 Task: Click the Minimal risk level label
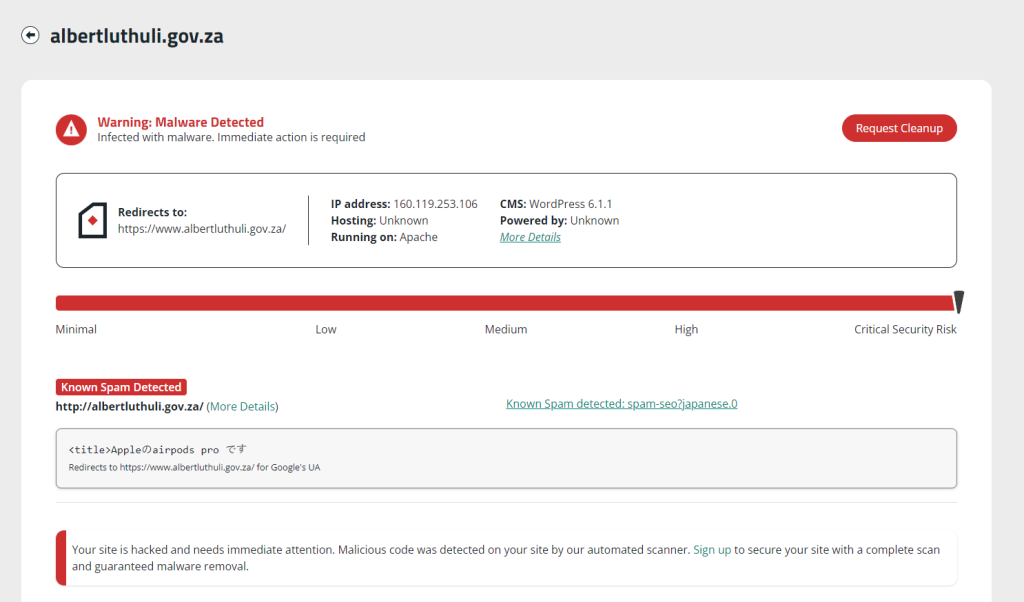click(x=76, y=329)
